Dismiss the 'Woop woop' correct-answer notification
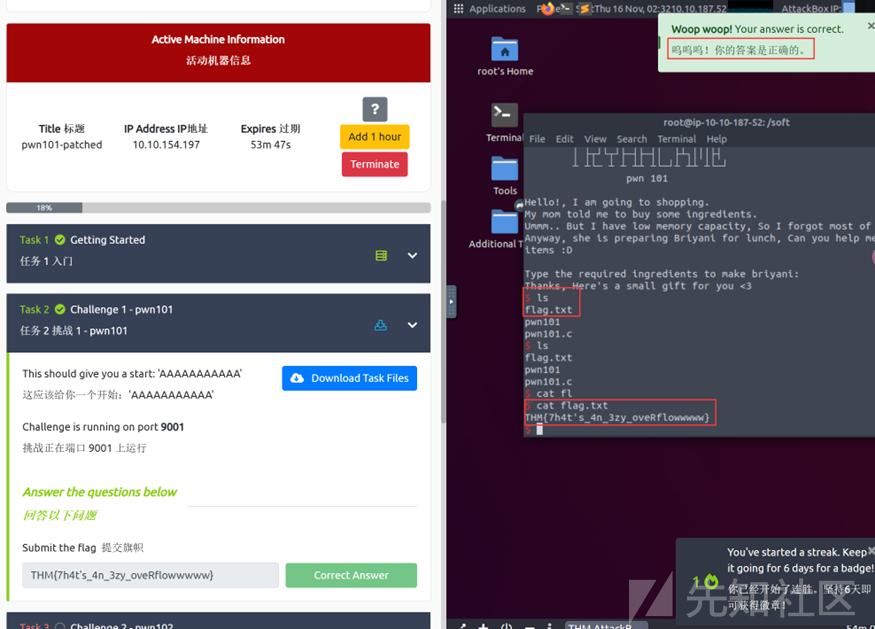This screenshot has width=875, height=629. (871, 26)
